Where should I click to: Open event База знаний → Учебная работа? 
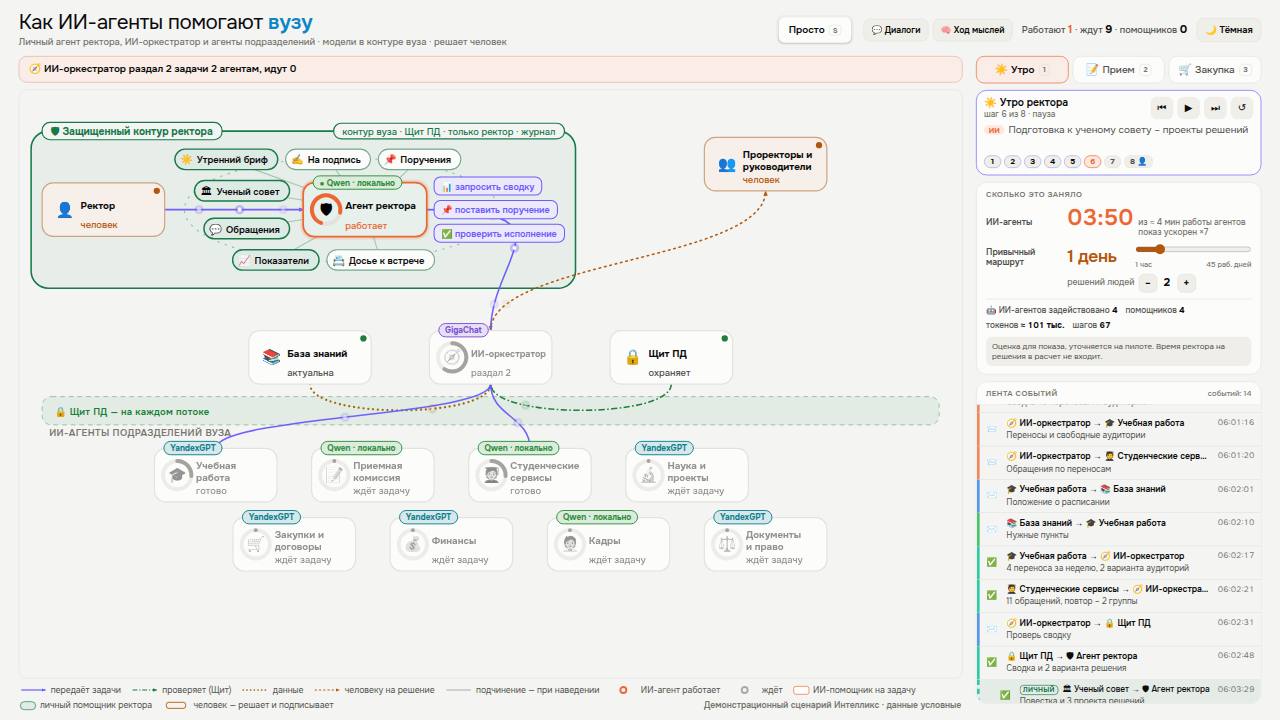pyautogui.click(x=1119, y=529)
